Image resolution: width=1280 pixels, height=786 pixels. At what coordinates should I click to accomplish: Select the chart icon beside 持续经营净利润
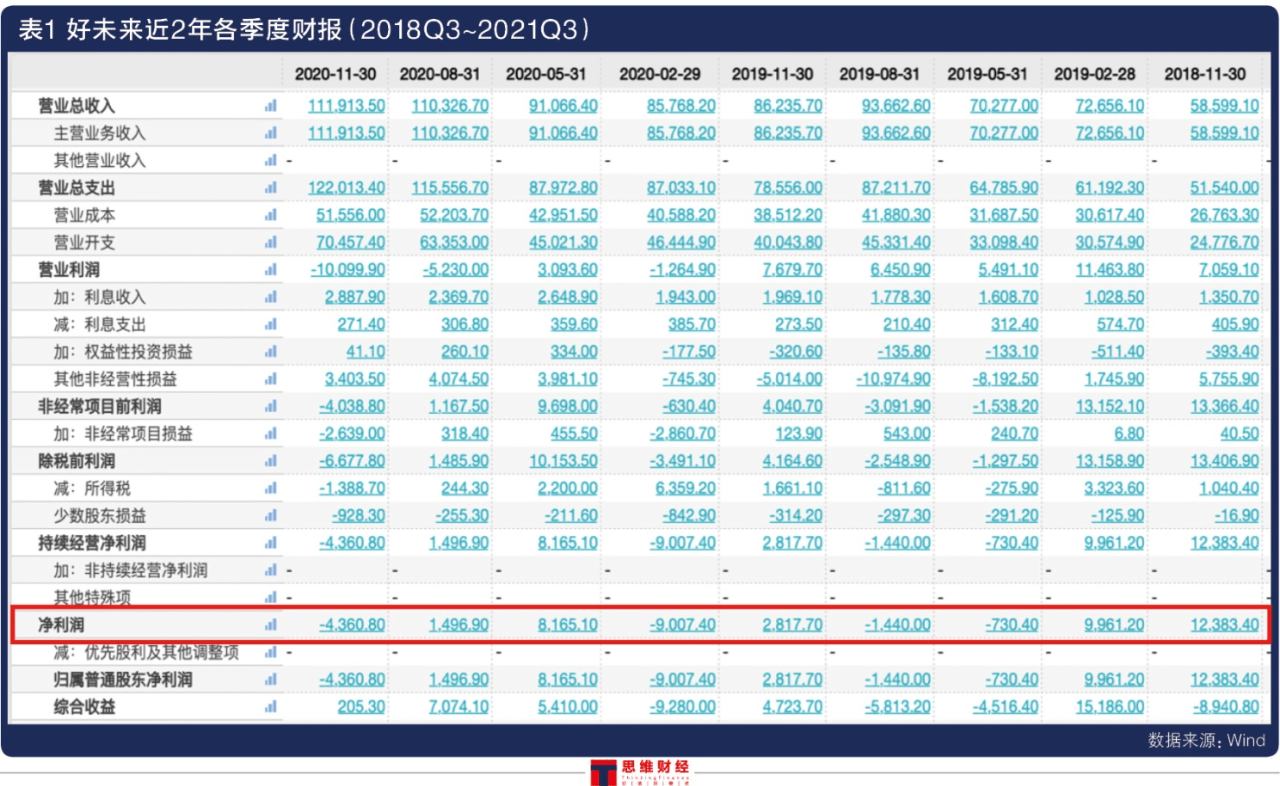click(268, 541)
